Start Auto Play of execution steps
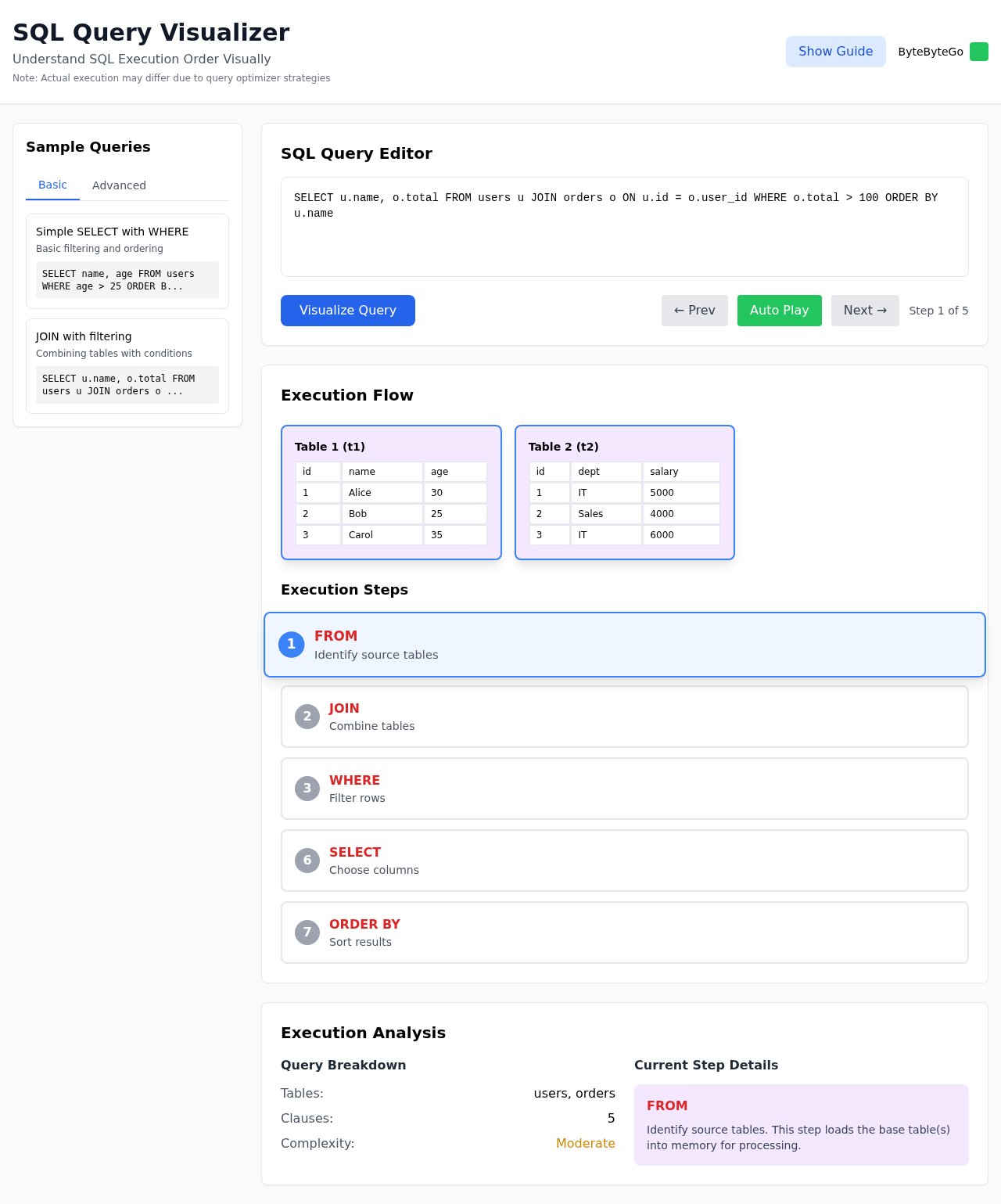This screenshot has width=1001, height=1204. [779, 311]
